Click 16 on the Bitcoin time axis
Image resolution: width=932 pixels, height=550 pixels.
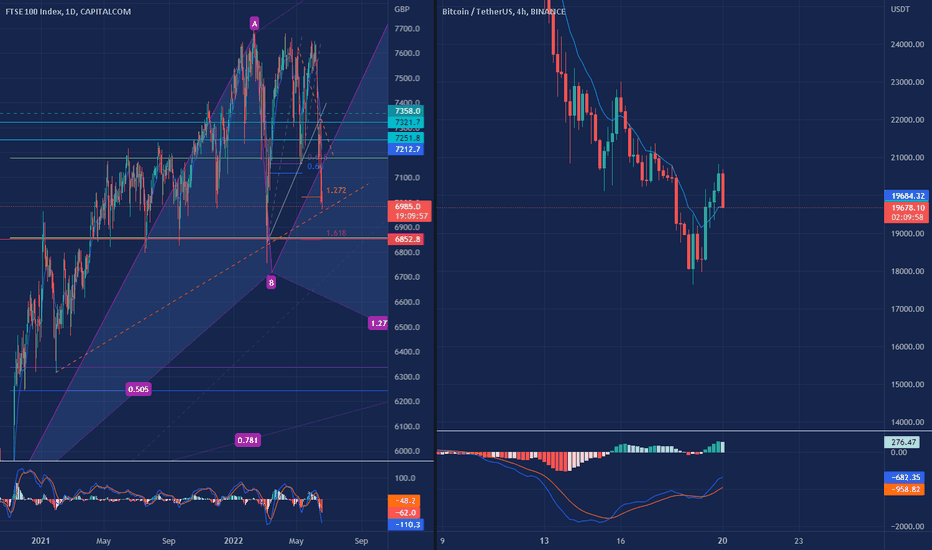tap(621, 540)
